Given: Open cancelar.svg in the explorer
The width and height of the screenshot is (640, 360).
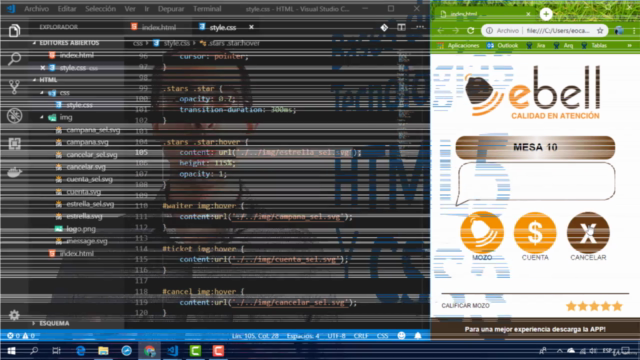Looking at the screenshot, I should (86, 167).
